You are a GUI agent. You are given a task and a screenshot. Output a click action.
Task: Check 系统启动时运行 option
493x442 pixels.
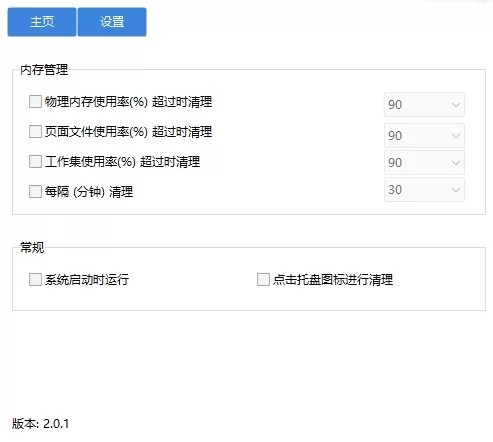coord(35,279)
